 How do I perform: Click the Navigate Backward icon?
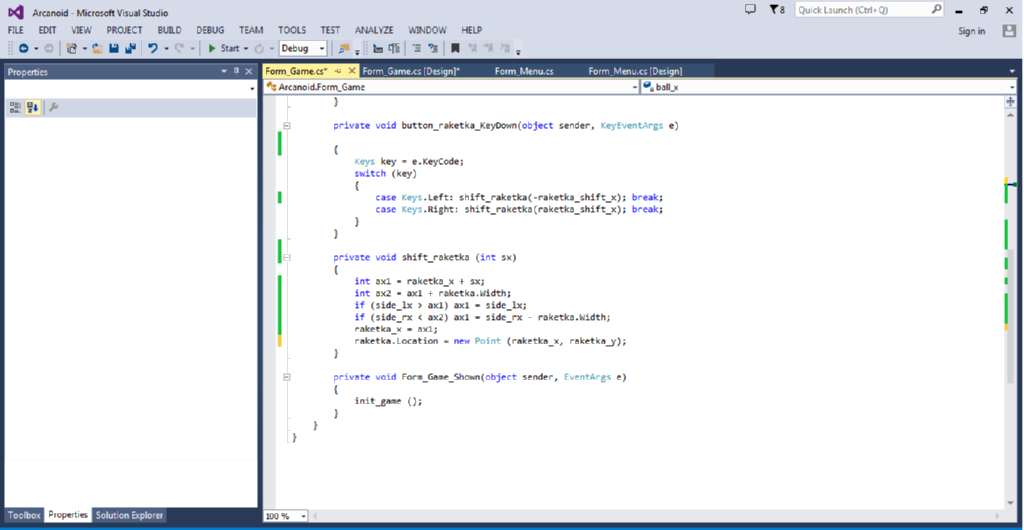pyautogui.click(x=23, y=48)
